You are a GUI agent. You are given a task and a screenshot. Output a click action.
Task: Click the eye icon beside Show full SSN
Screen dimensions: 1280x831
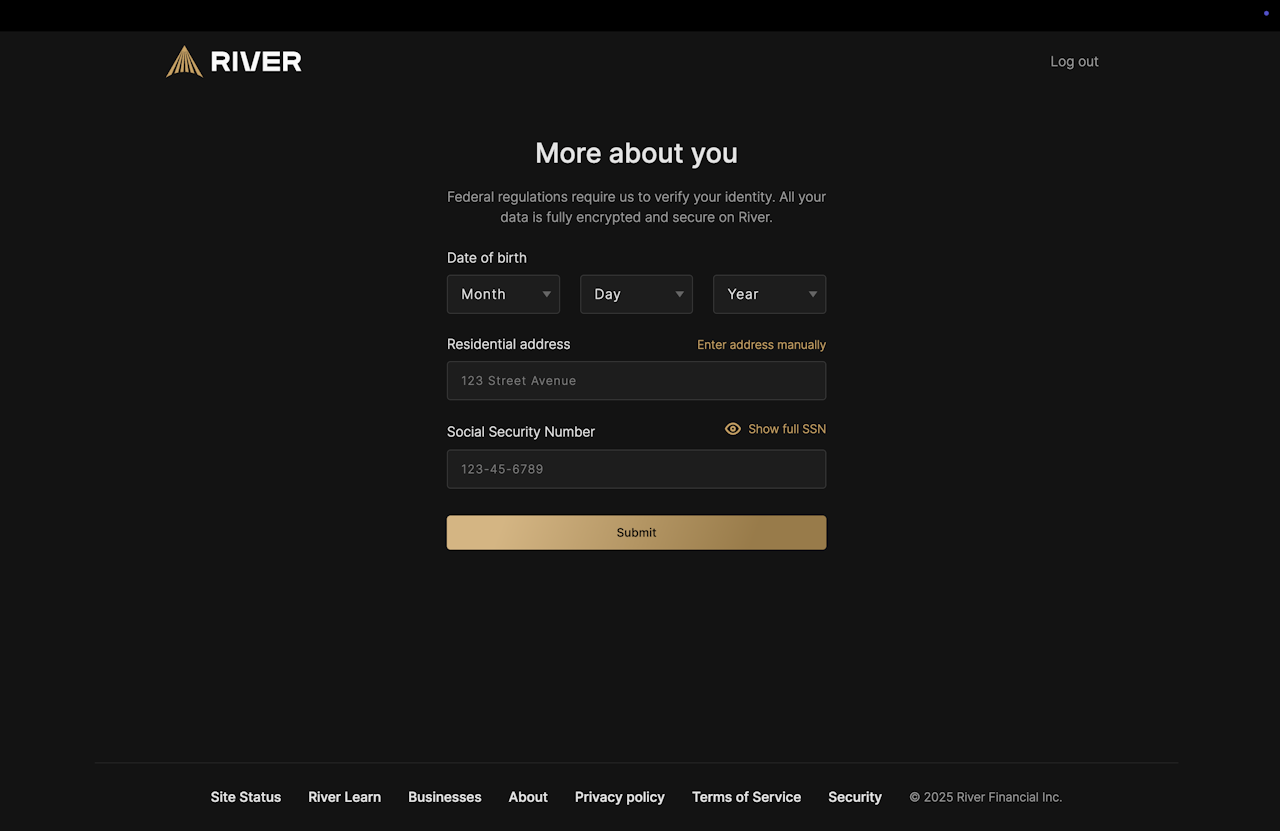(733, 429)
